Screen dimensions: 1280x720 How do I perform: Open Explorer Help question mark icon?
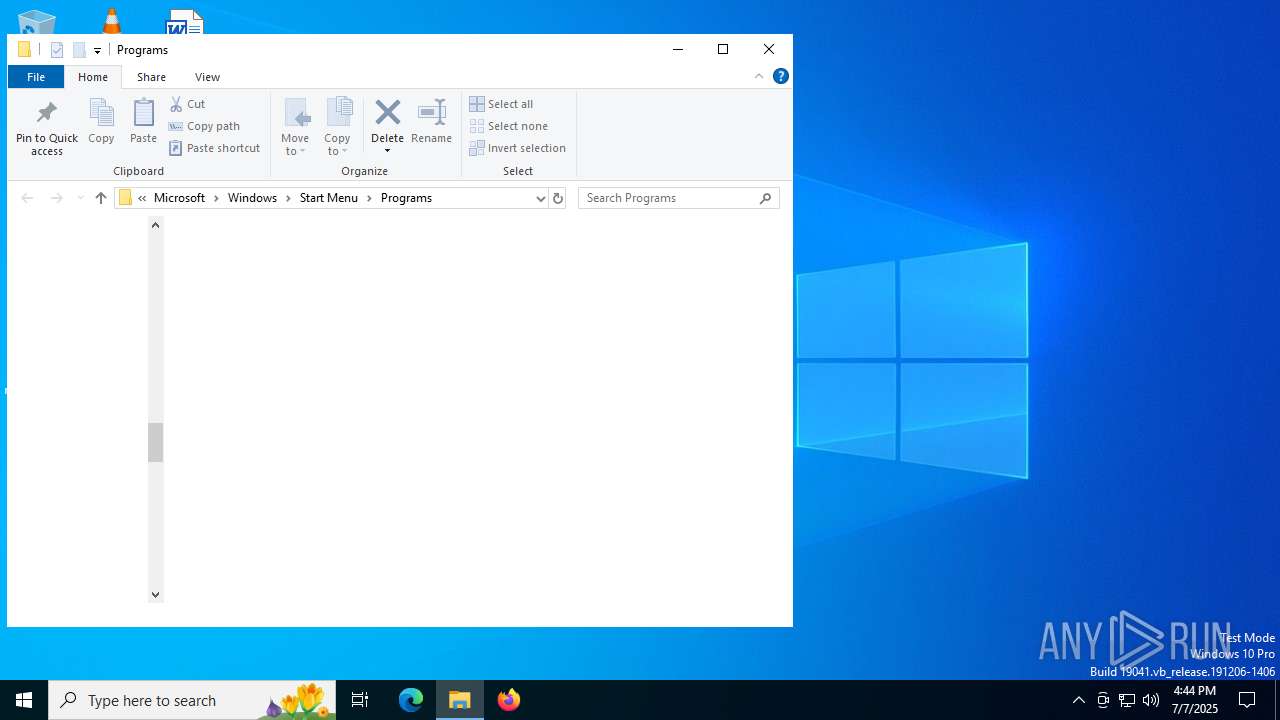coord(781,76)
